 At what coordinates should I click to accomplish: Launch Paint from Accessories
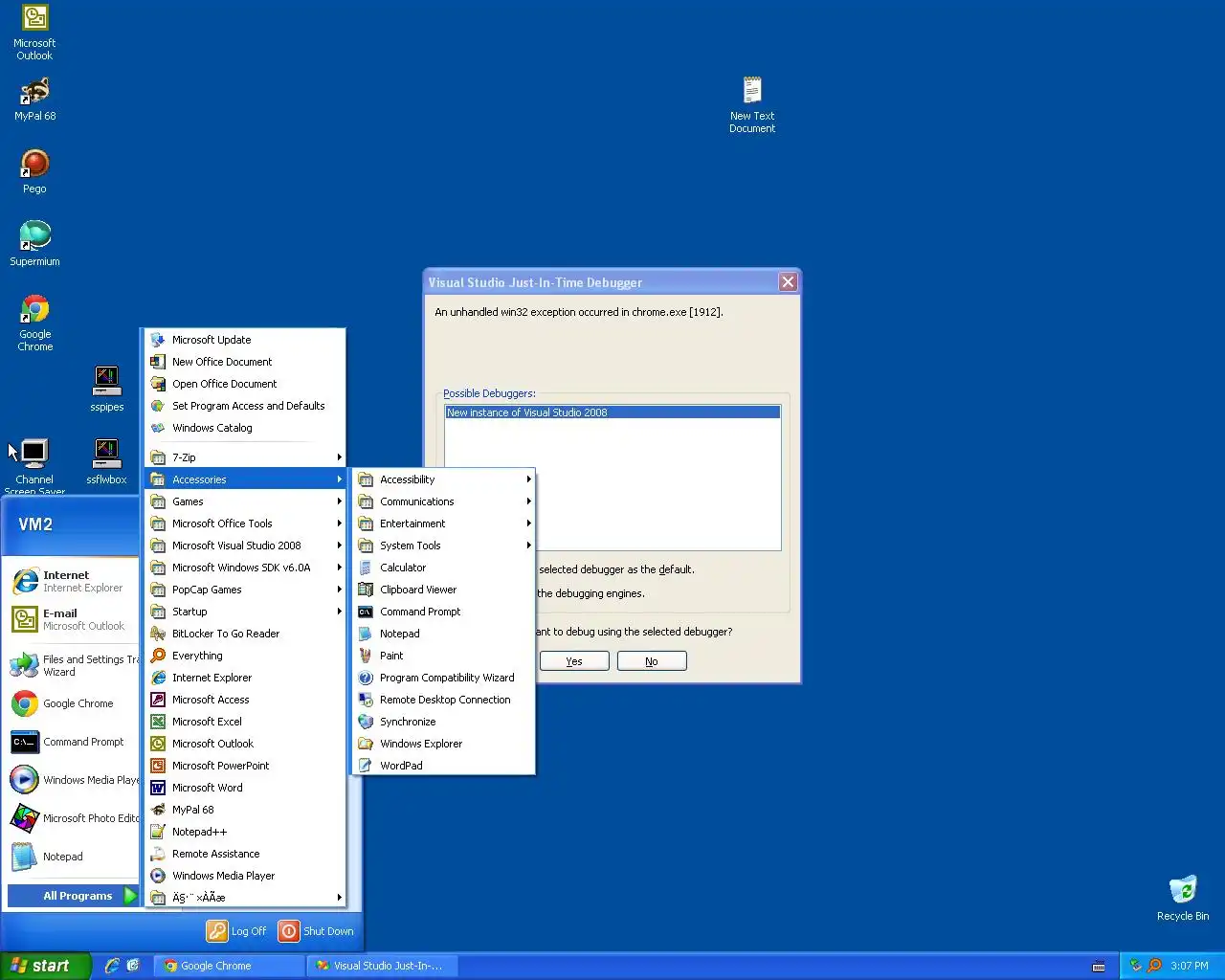444,656
